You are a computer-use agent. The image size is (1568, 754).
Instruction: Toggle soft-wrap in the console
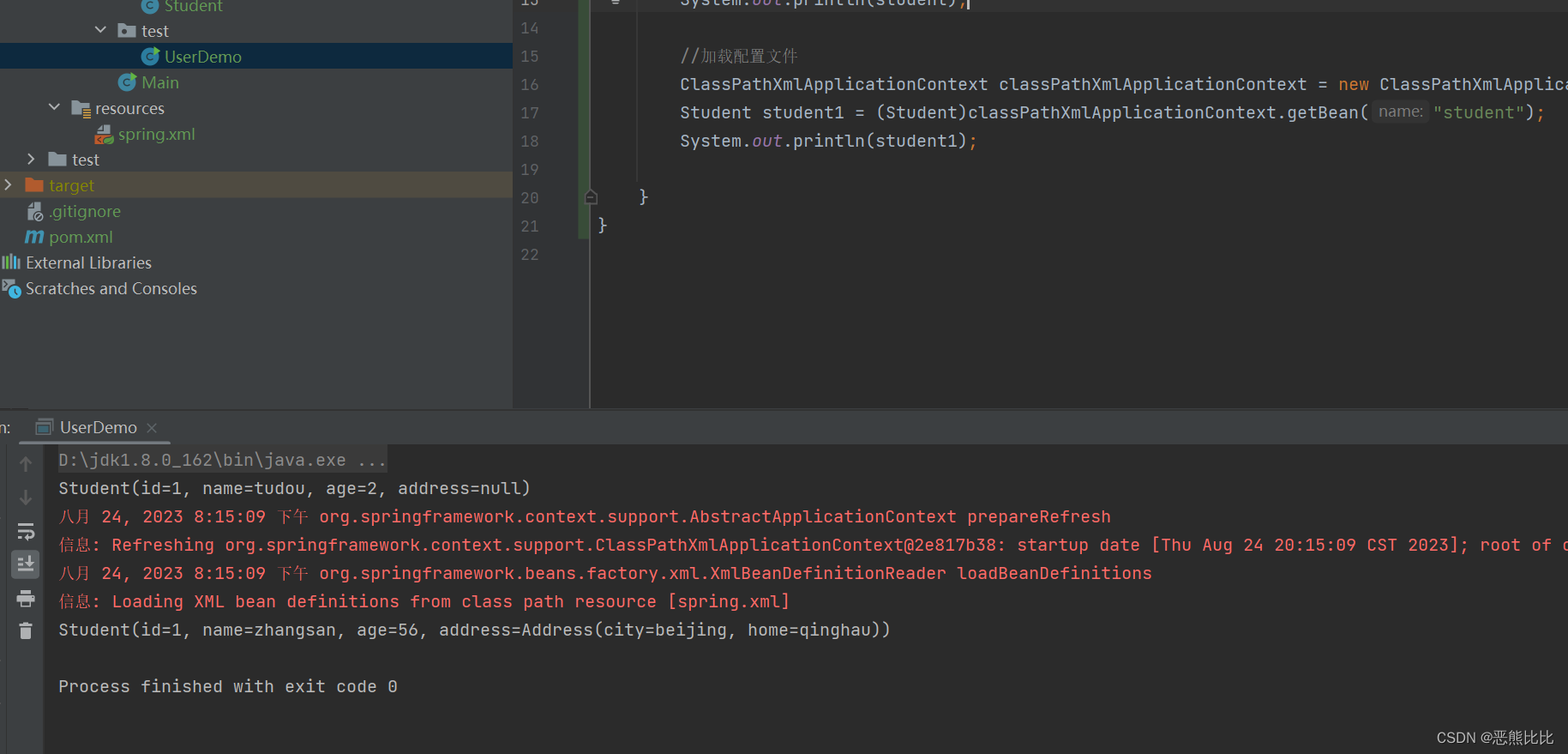26,532
